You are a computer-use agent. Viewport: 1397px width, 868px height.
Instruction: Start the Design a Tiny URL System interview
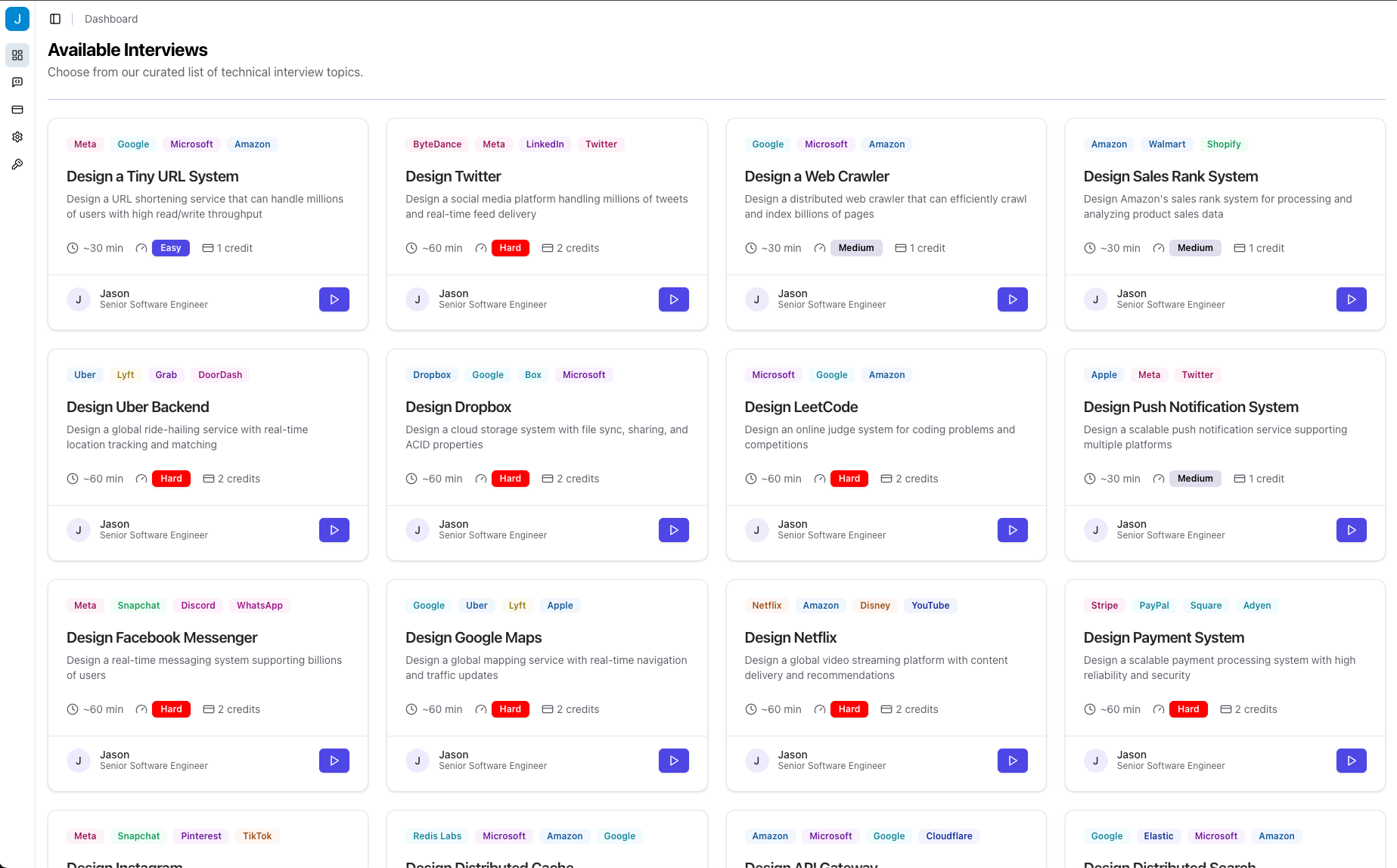tap(334, 299)
